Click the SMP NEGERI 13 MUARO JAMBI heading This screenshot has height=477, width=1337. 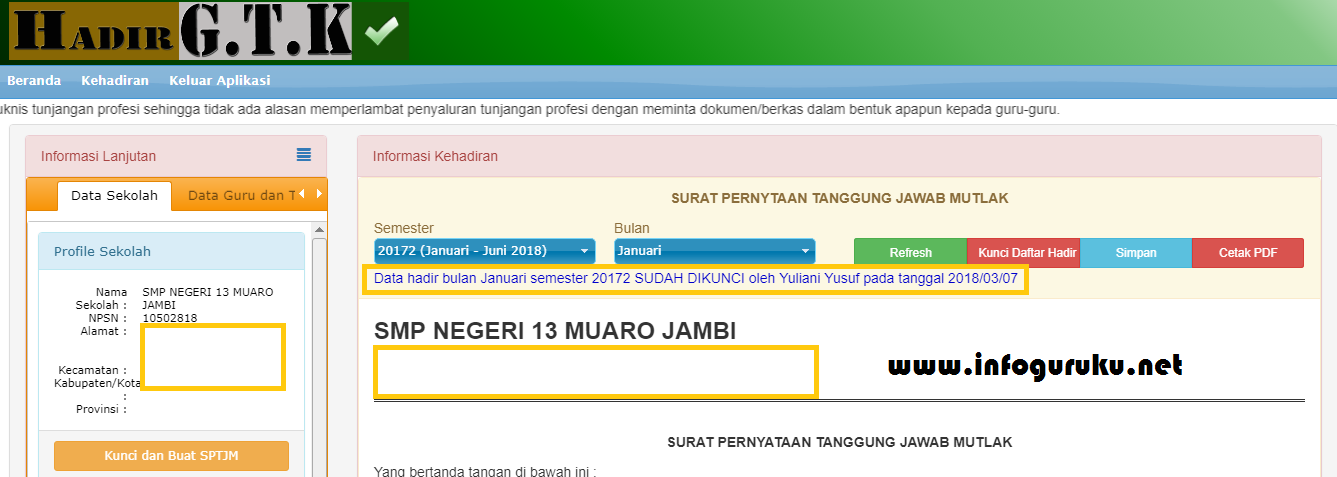click(555, 331)
